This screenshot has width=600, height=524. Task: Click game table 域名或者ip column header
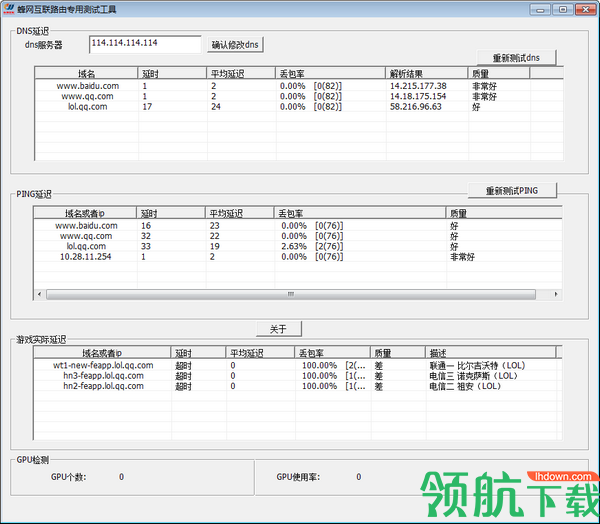pos(102,353)
